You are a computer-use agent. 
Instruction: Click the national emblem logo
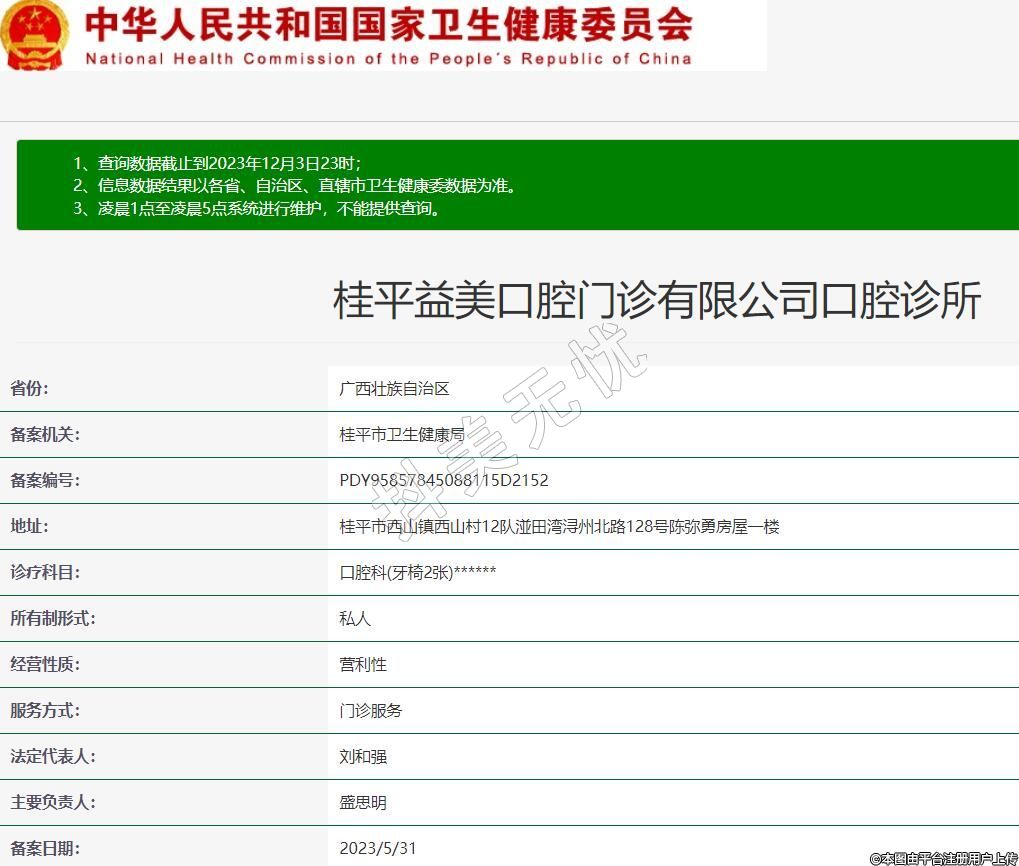[35, 35]
